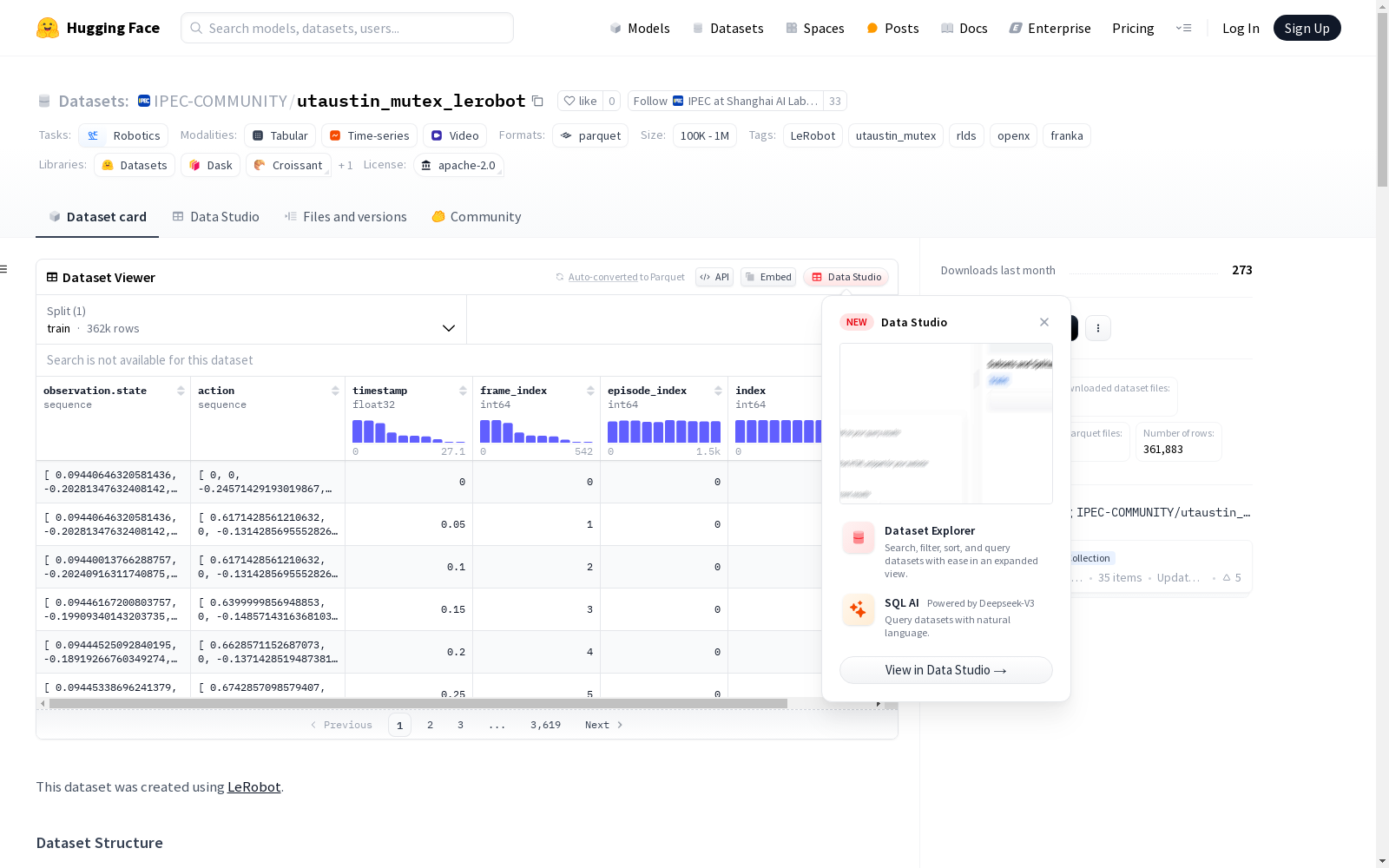Click the Data Studio button in viewer header
Image resolution: width=1389 pixels, height=868 pixels.
point(846,277)
